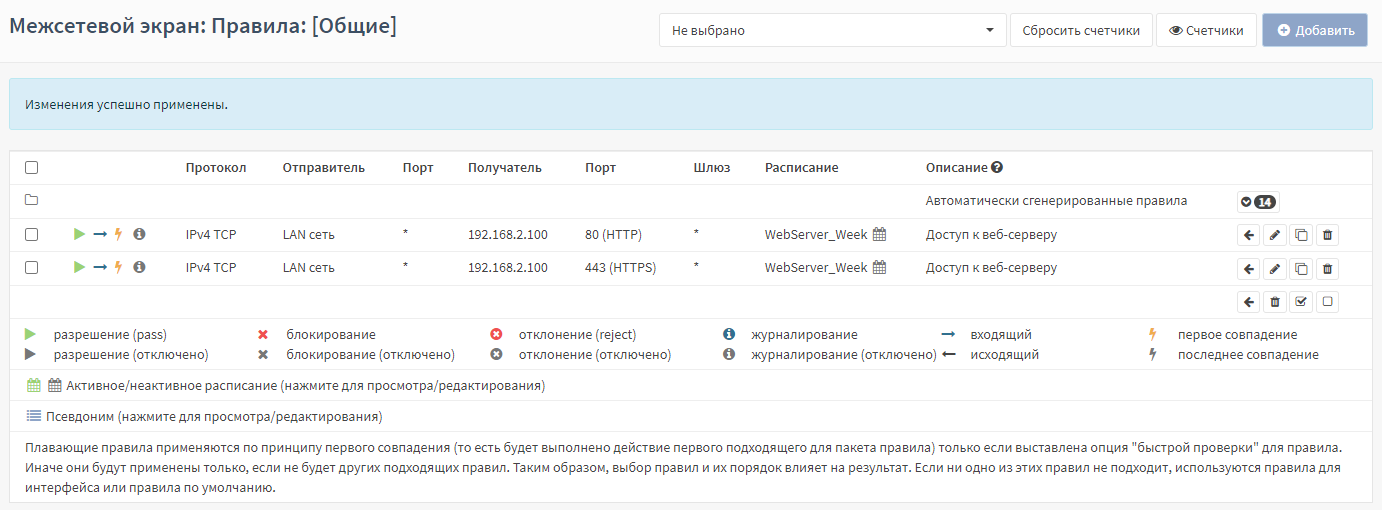Screen dimensions: 1382x510
Task: Open the Не выбрано category dropdown
Action: [x=833, y=30]
